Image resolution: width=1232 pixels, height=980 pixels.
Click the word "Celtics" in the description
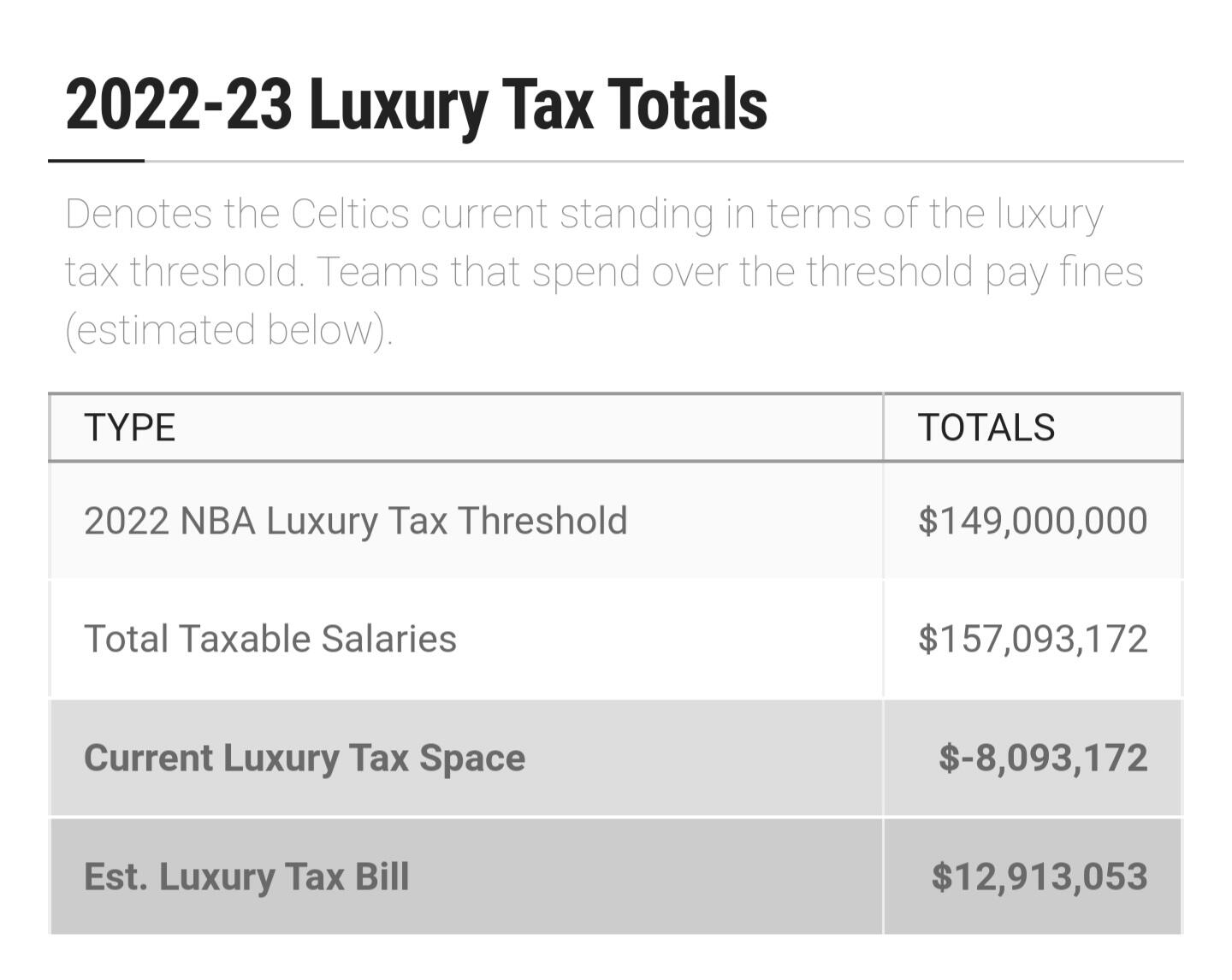click(x=349, y=214)
